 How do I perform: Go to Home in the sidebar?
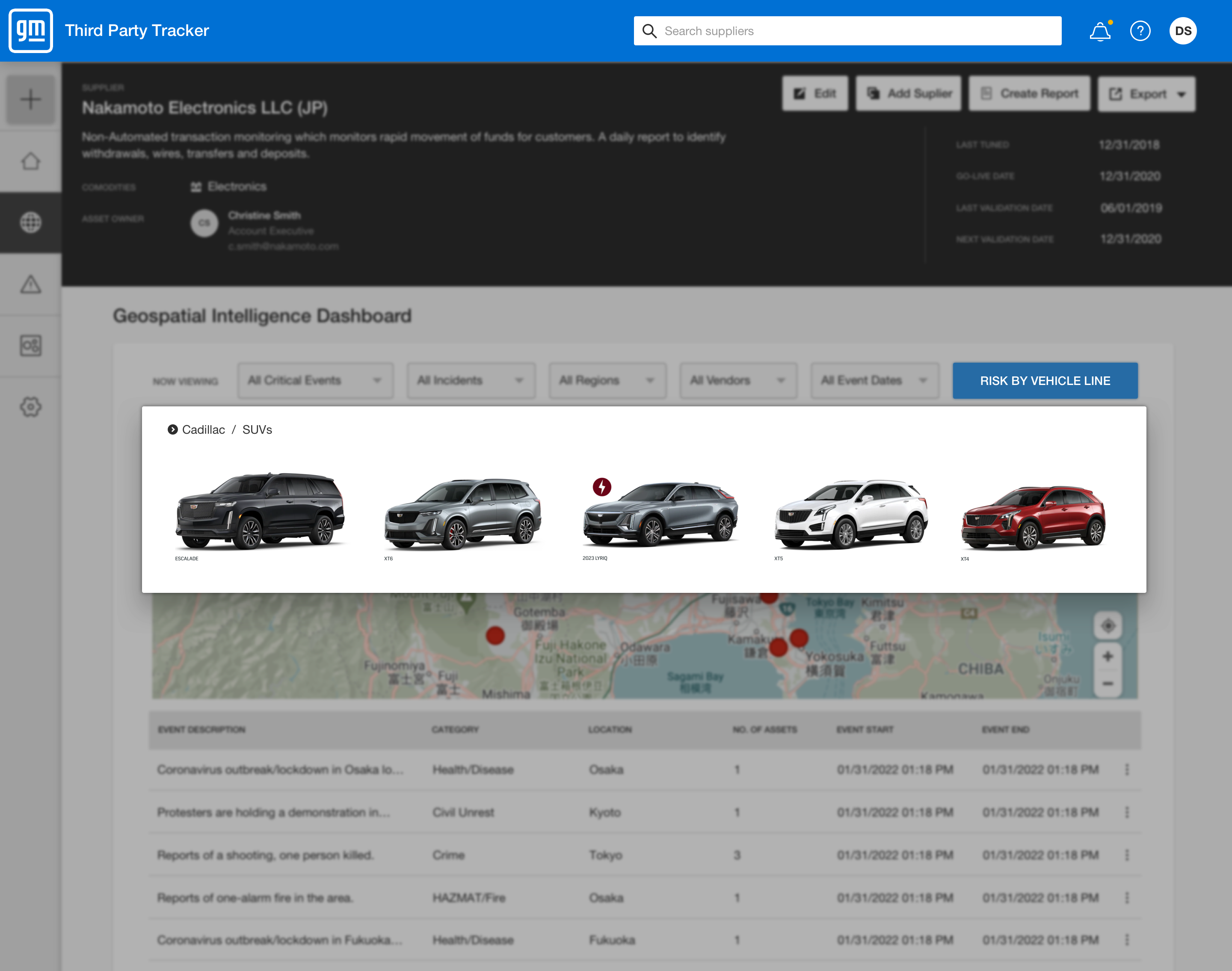pos(31,161)
